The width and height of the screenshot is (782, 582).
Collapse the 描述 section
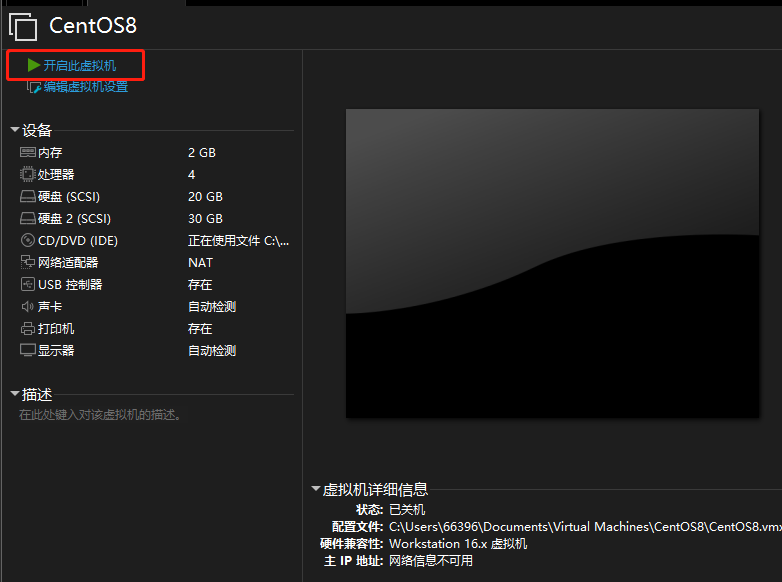pyautogui.click(x=15, y=393)
